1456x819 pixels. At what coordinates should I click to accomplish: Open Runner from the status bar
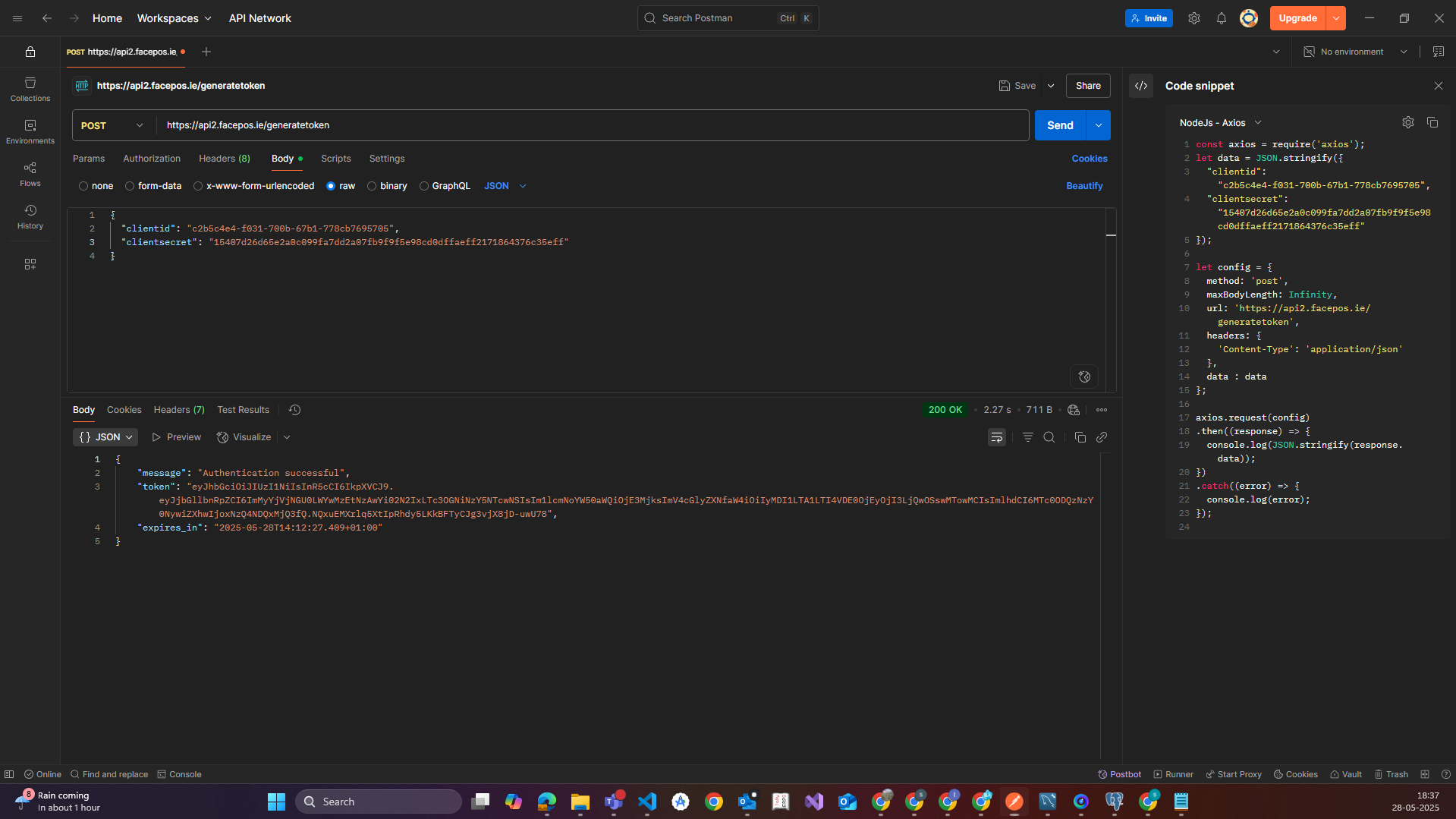(x=1174, y=774)
